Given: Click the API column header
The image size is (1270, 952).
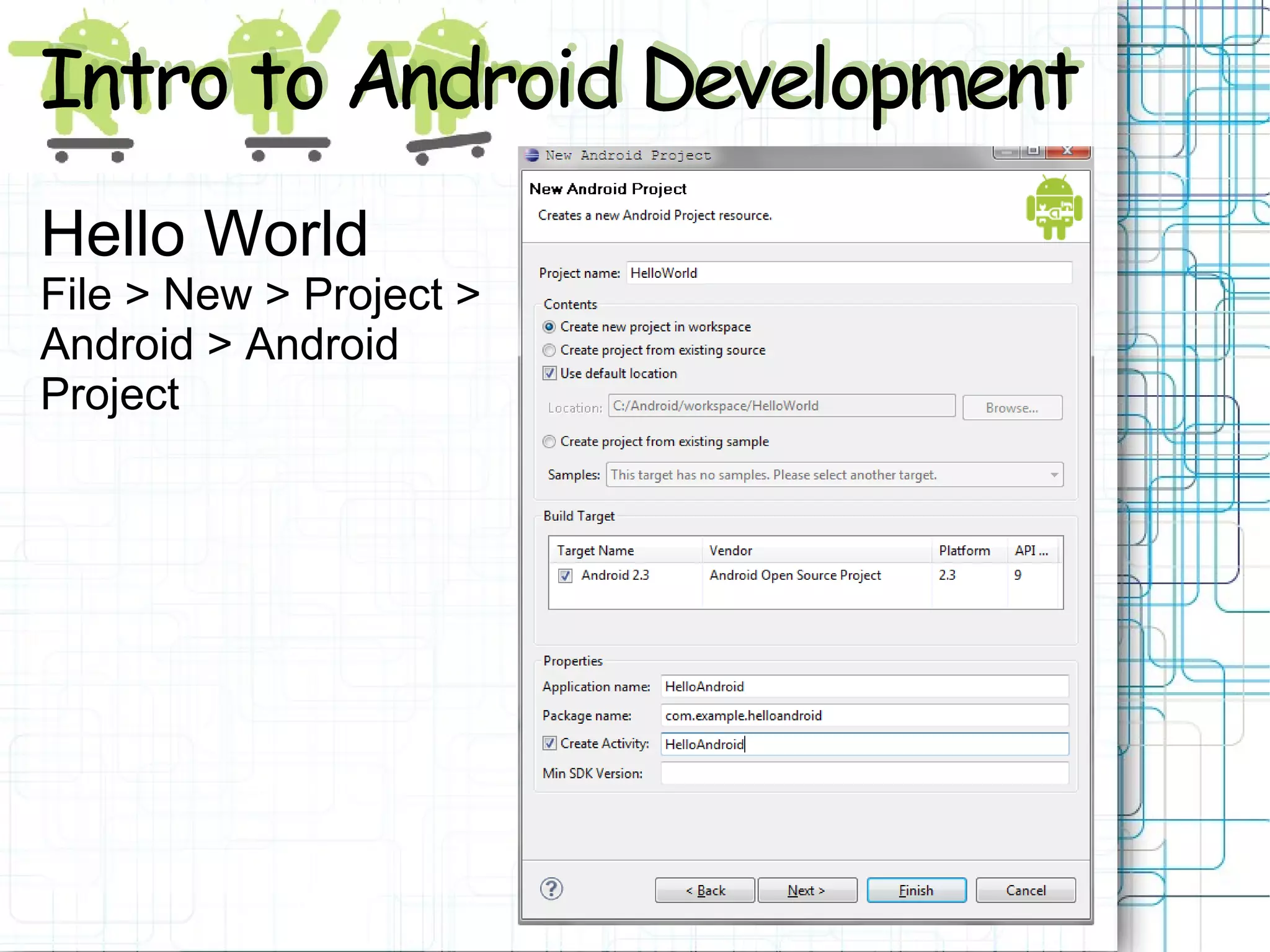Looking at the screenshot, I should click(1032, 550).
